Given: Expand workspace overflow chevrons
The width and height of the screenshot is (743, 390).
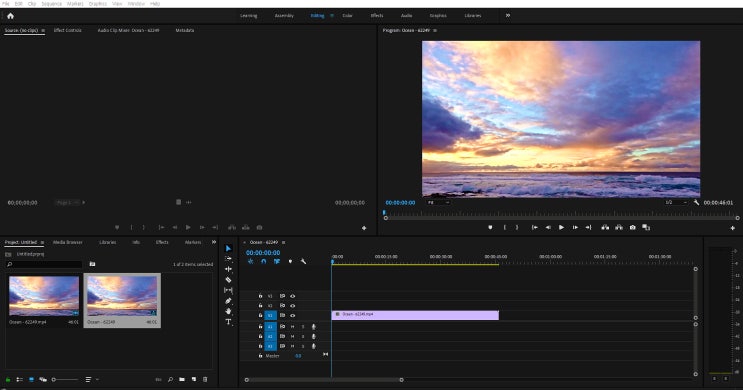Looking at the screenshot, I should 508,16.
